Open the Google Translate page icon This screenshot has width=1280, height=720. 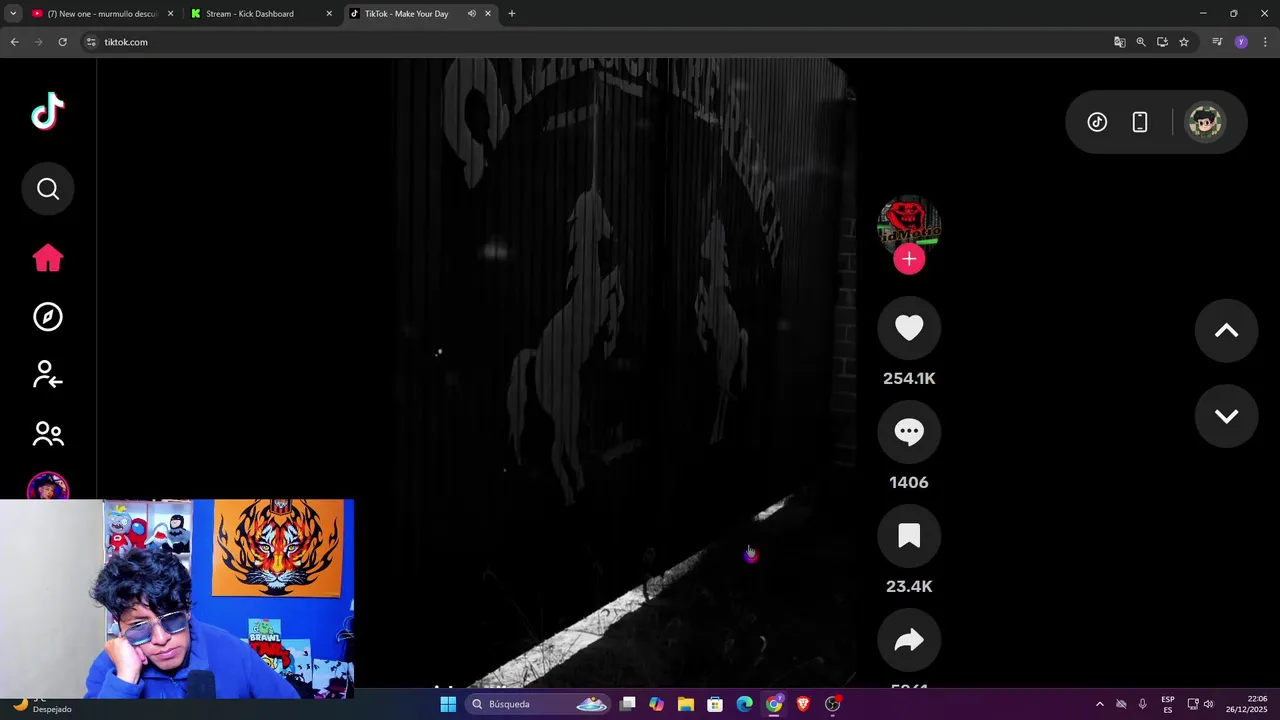point(1119,42)
